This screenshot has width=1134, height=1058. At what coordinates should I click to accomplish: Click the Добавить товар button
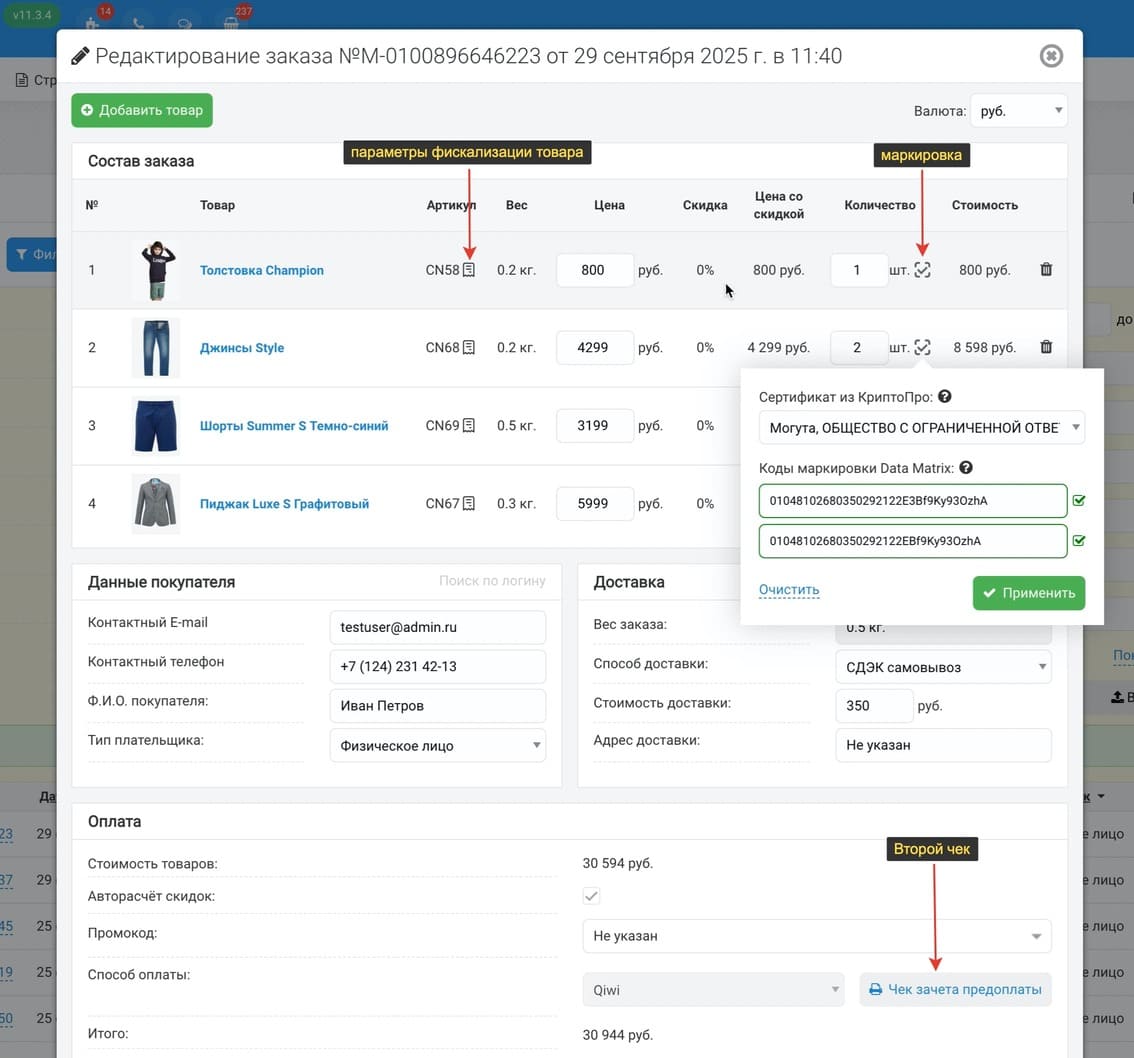tap(142, 110)
